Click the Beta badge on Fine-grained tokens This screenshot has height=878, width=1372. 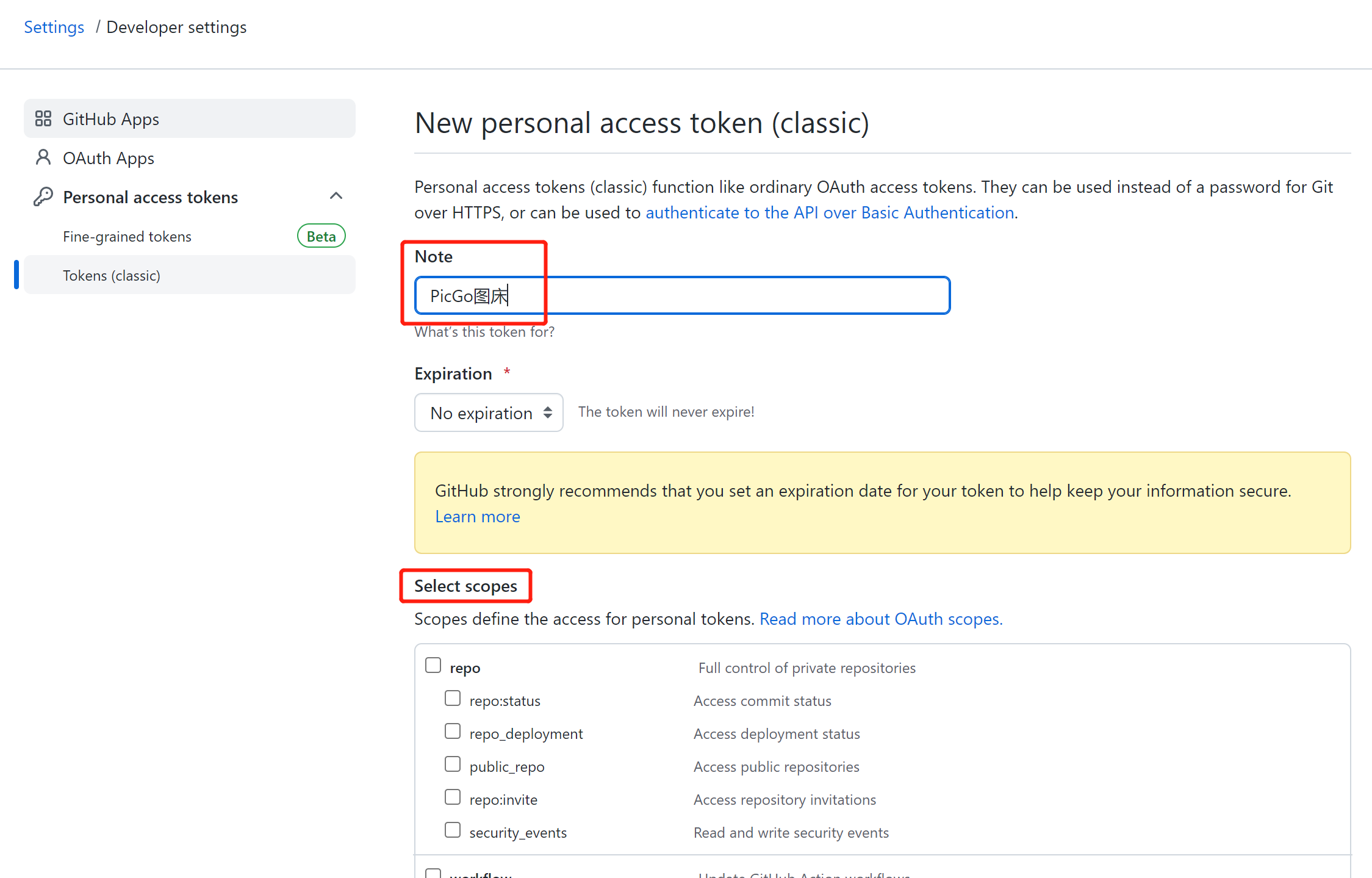[321, 236]
